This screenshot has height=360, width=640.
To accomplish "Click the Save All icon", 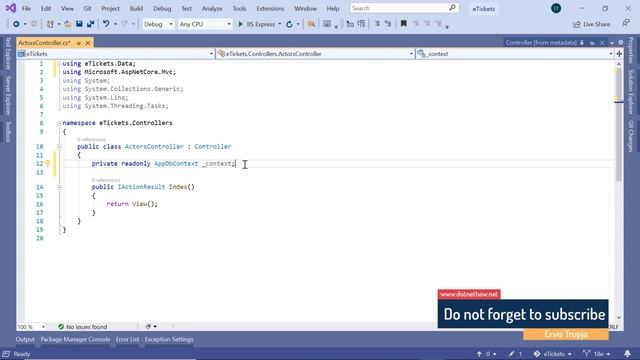I will tap(91, 24).
